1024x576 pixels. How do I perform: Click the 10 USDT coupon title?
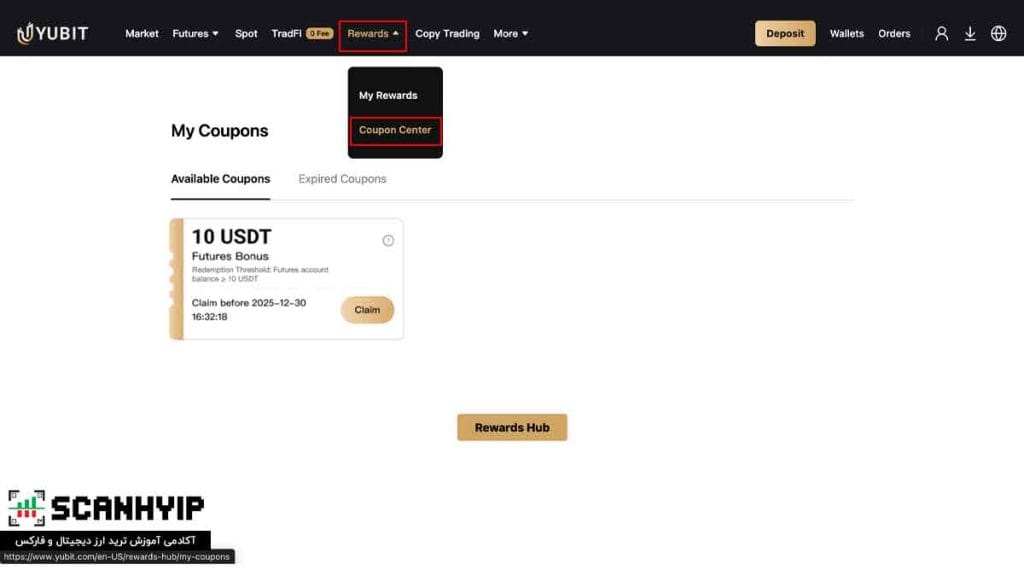point(231,236)
